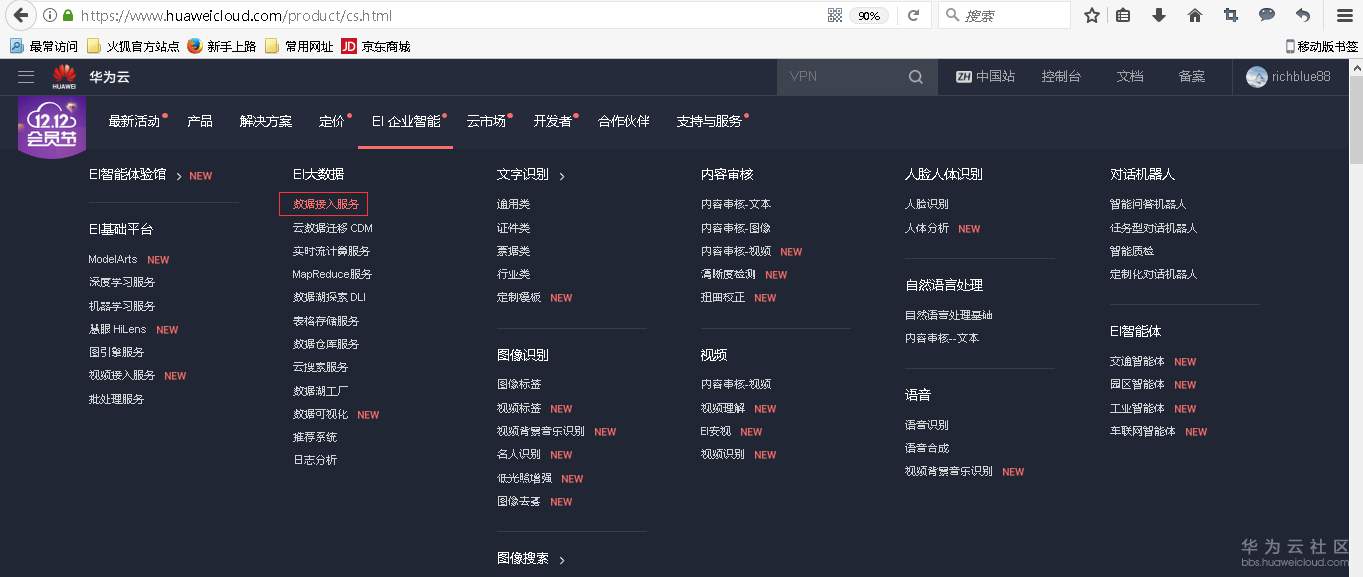
Task: Expand the 图像搜索 category via its chevron
Action: pyautogui.click(x=563, y=559)
